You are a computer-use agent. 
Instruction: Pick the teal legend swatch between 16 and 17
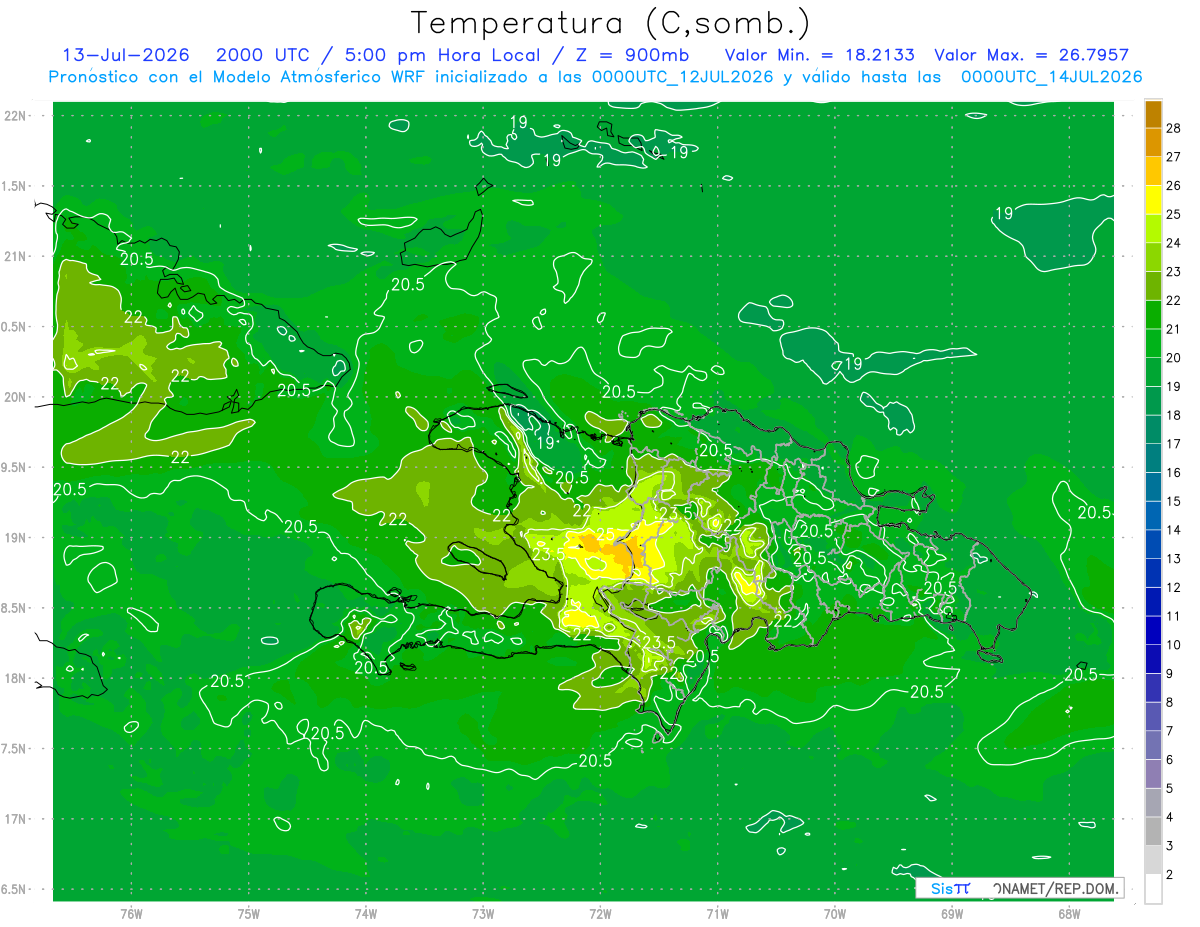pos(1153,459)
